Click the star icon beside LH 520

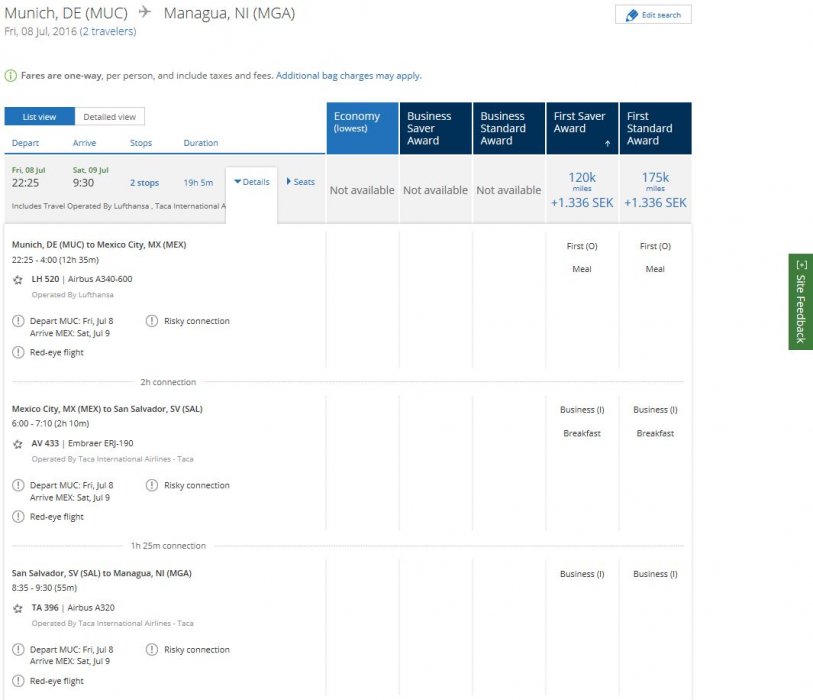tap(18, 280)
